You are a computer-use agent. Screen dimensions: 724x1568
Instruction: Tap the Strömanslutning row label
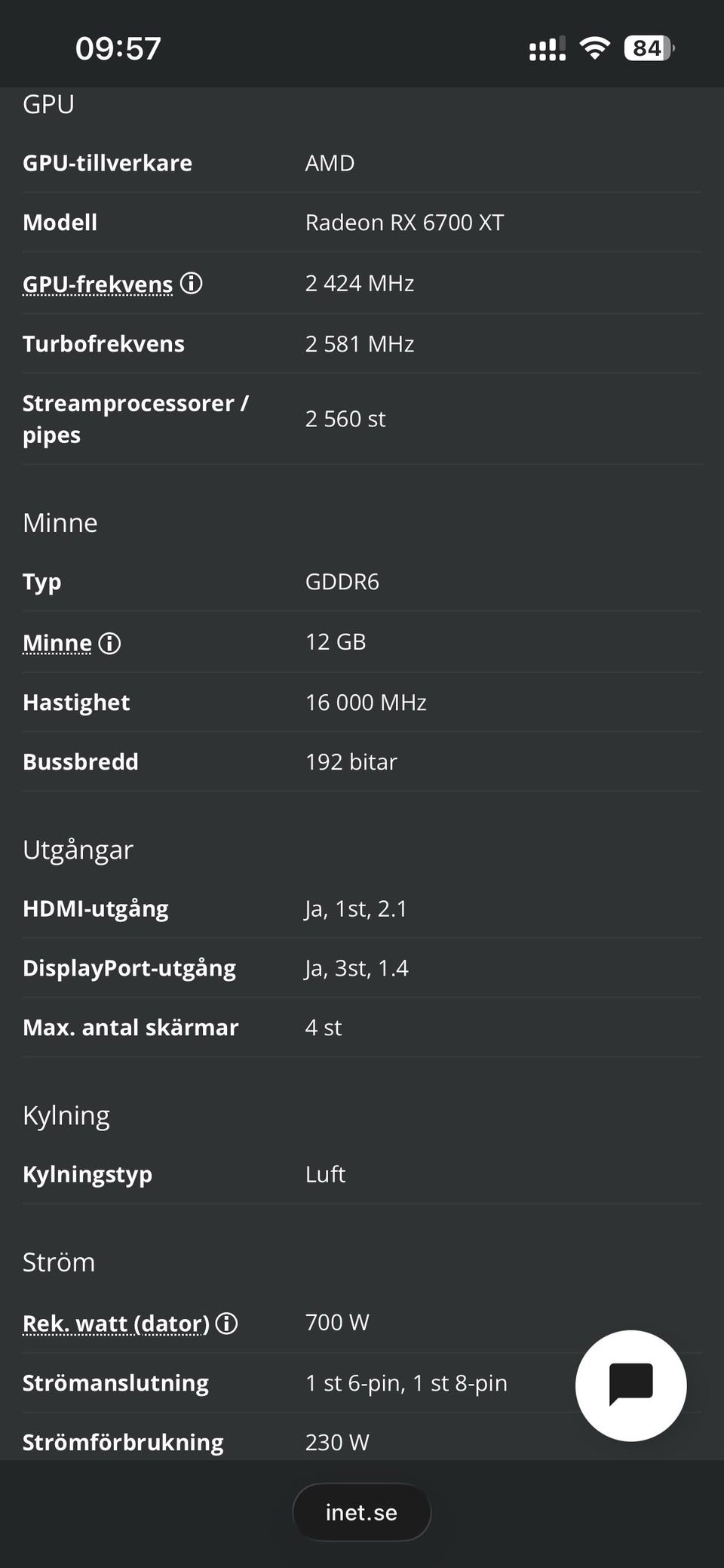(115, 1382)
